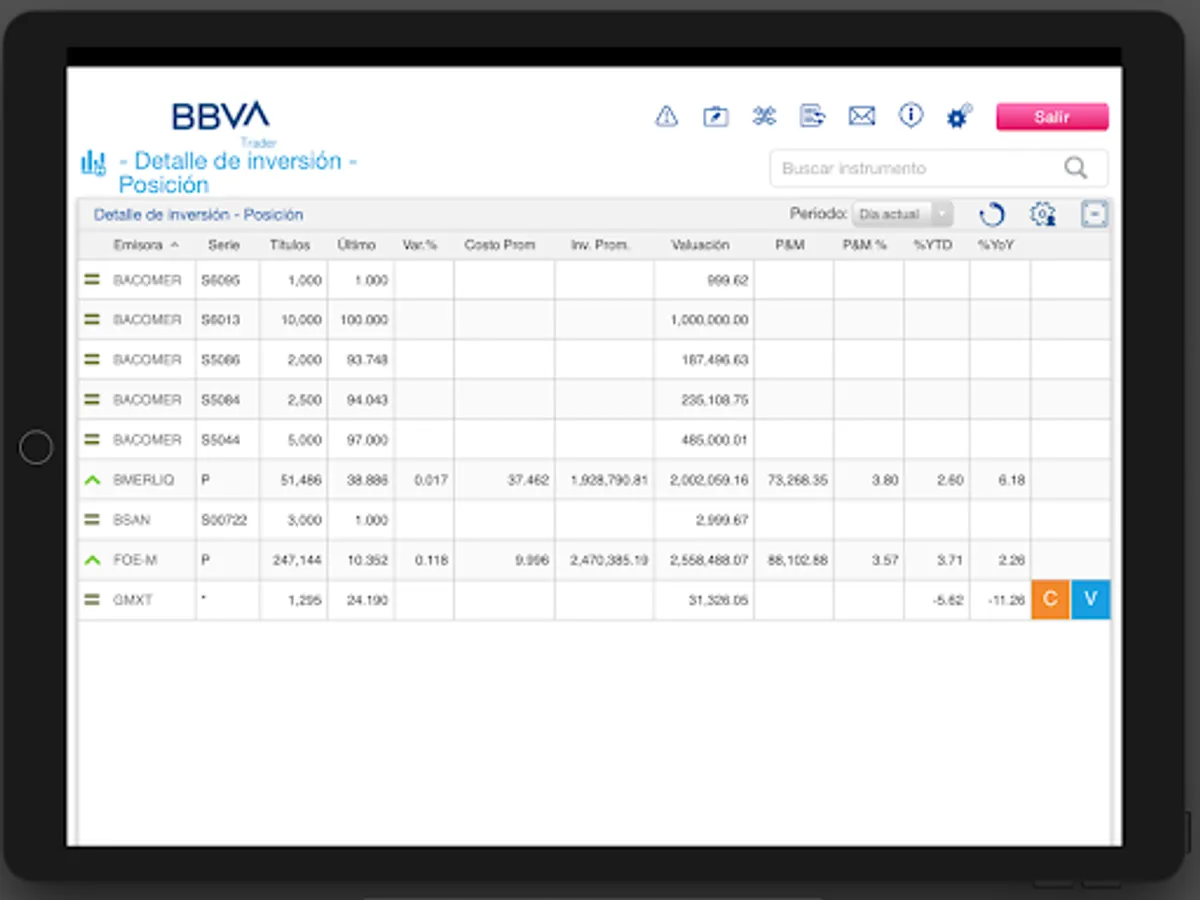Click títulos value 247,144
The image size is (1200, 900).
point(297,560)
